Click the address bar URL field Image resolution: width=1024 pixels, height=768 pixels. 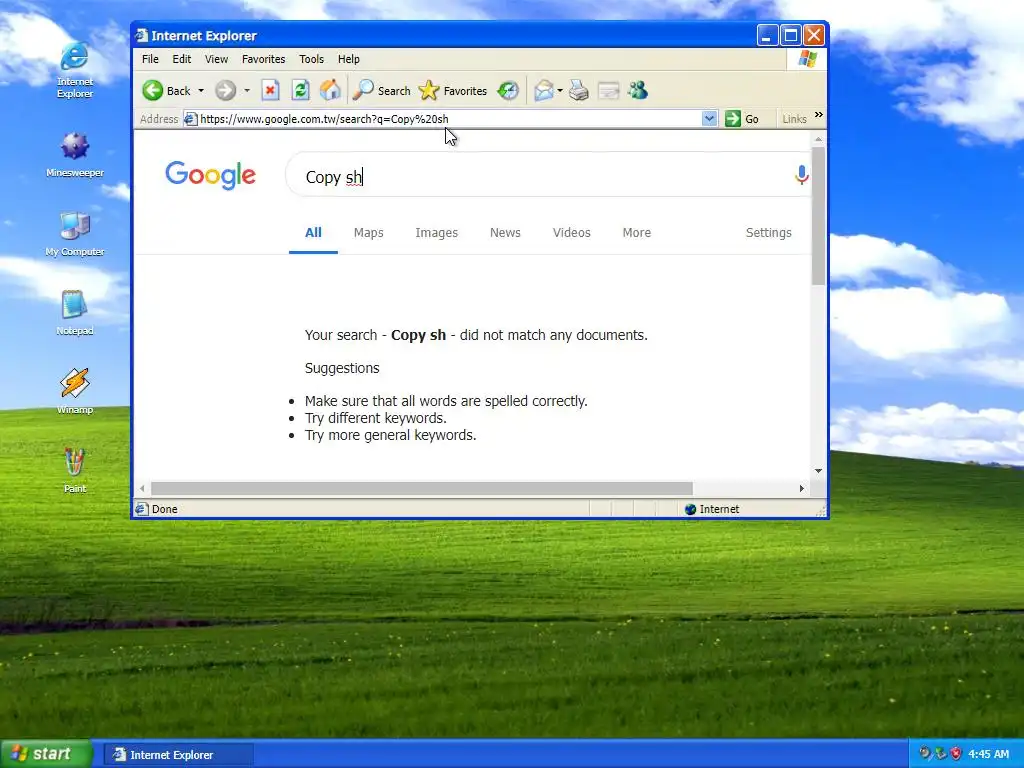(449, 119)
